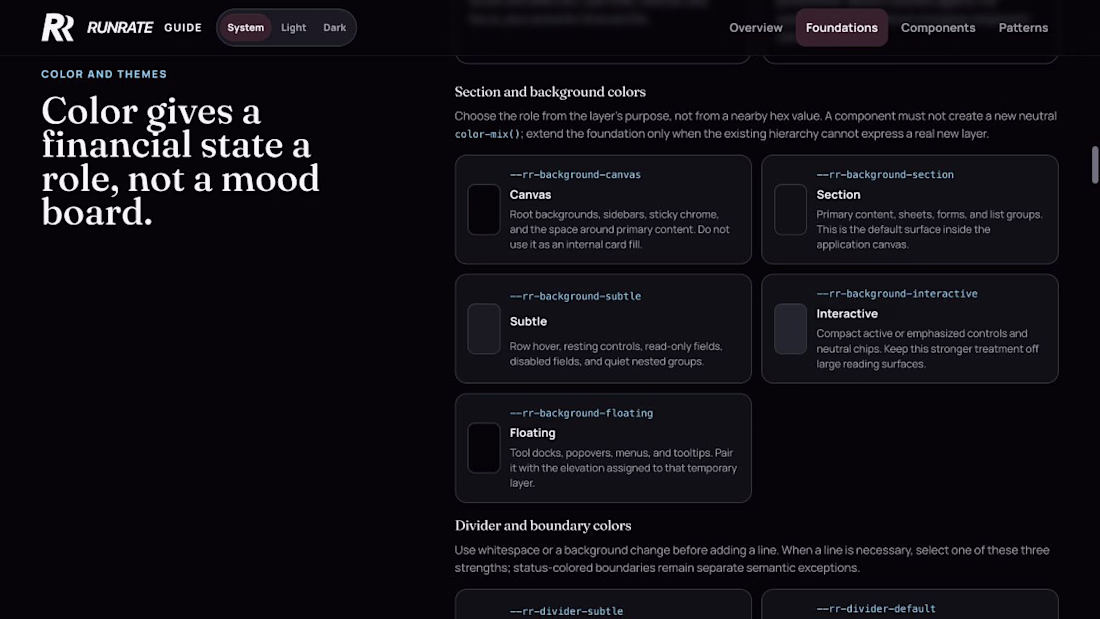1100x619 pixels.
Task: Click the --rr-divider-default token card
Action: pyautogui.click(x=910, y=604)
